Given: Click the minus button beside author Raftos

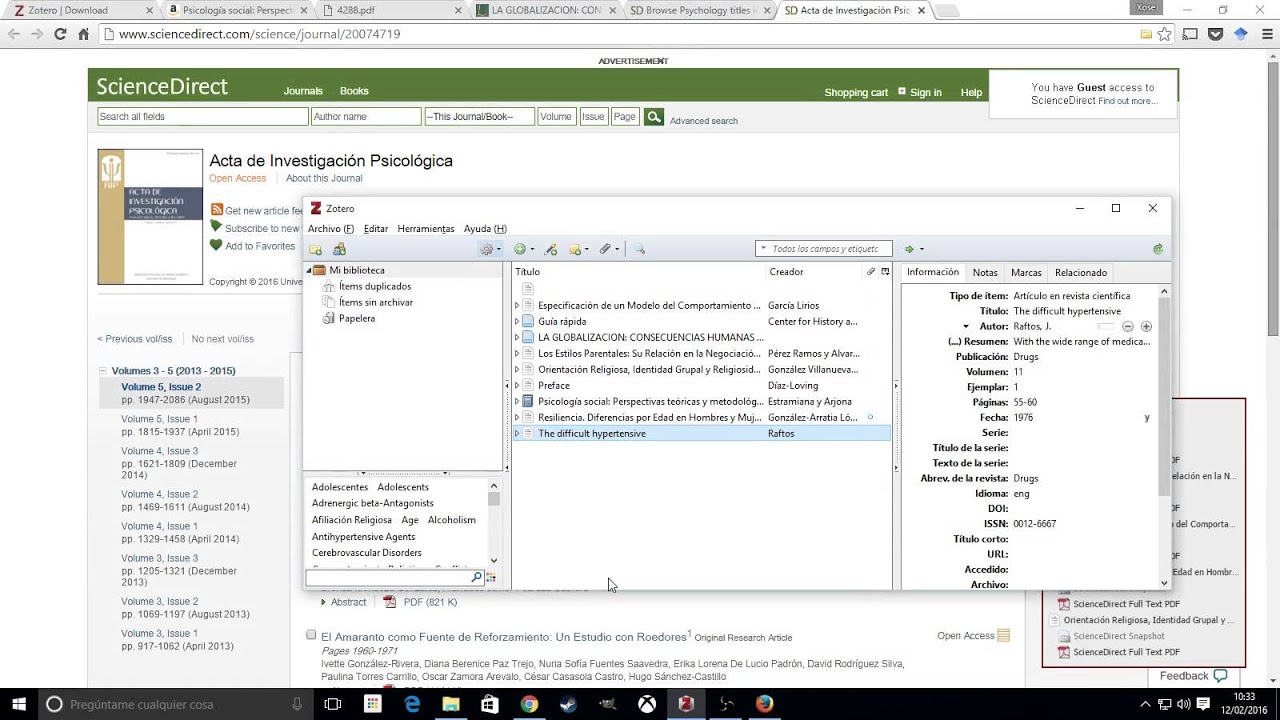Looking at the screenshot, I should [x=1128, y=326].
